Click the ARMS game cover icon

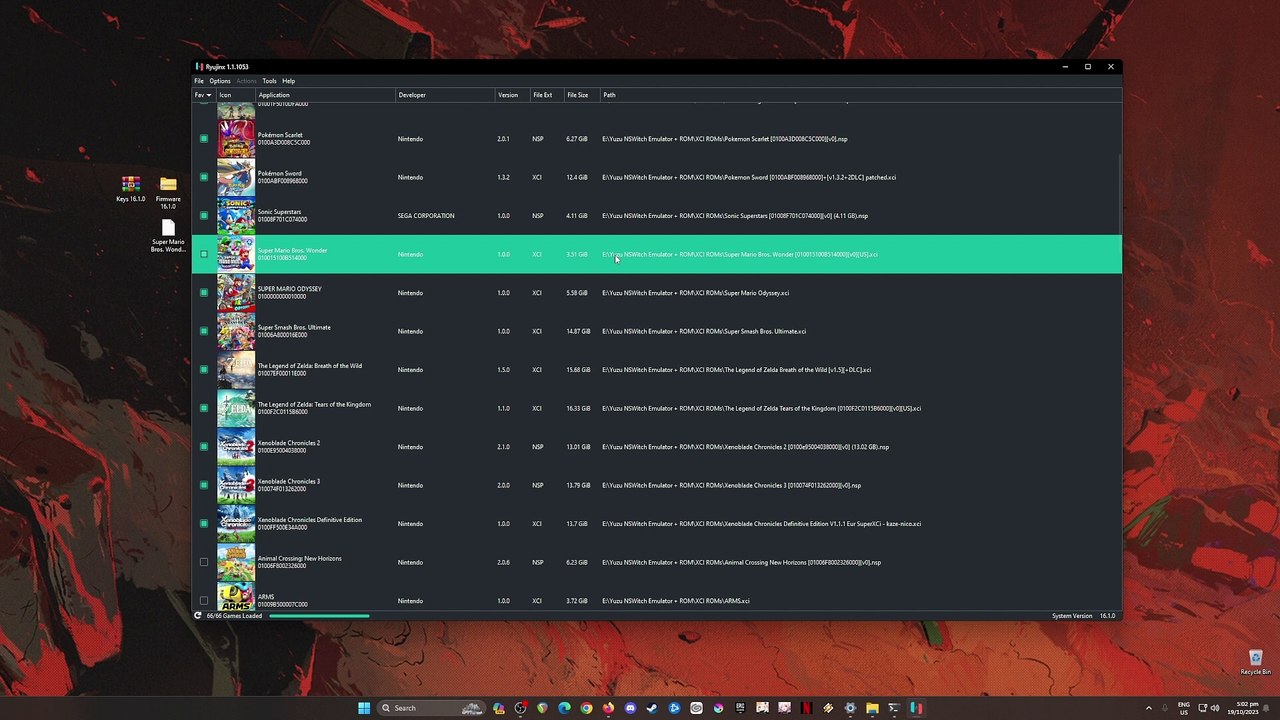pos(236,597)
